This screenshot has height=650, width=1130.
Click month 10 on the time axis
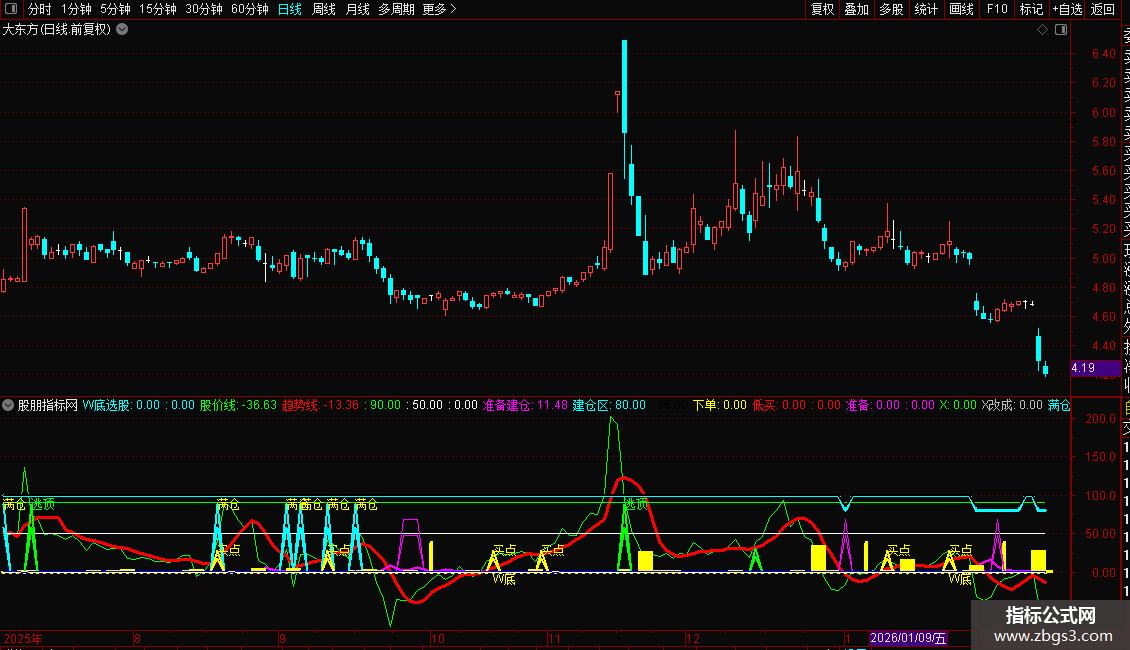point(437,638)
